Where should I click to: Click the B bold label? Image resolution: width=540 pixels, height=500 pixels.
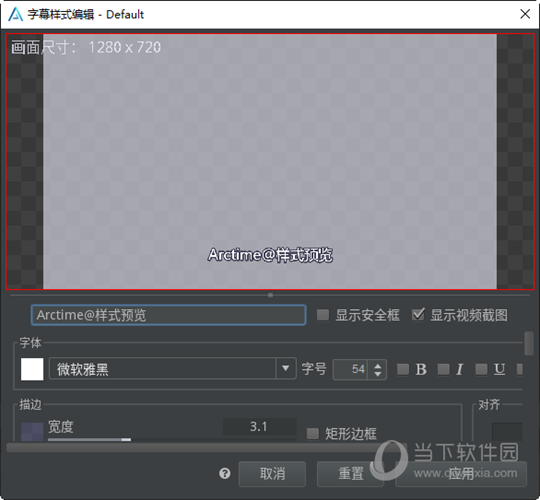pos(421,369)
